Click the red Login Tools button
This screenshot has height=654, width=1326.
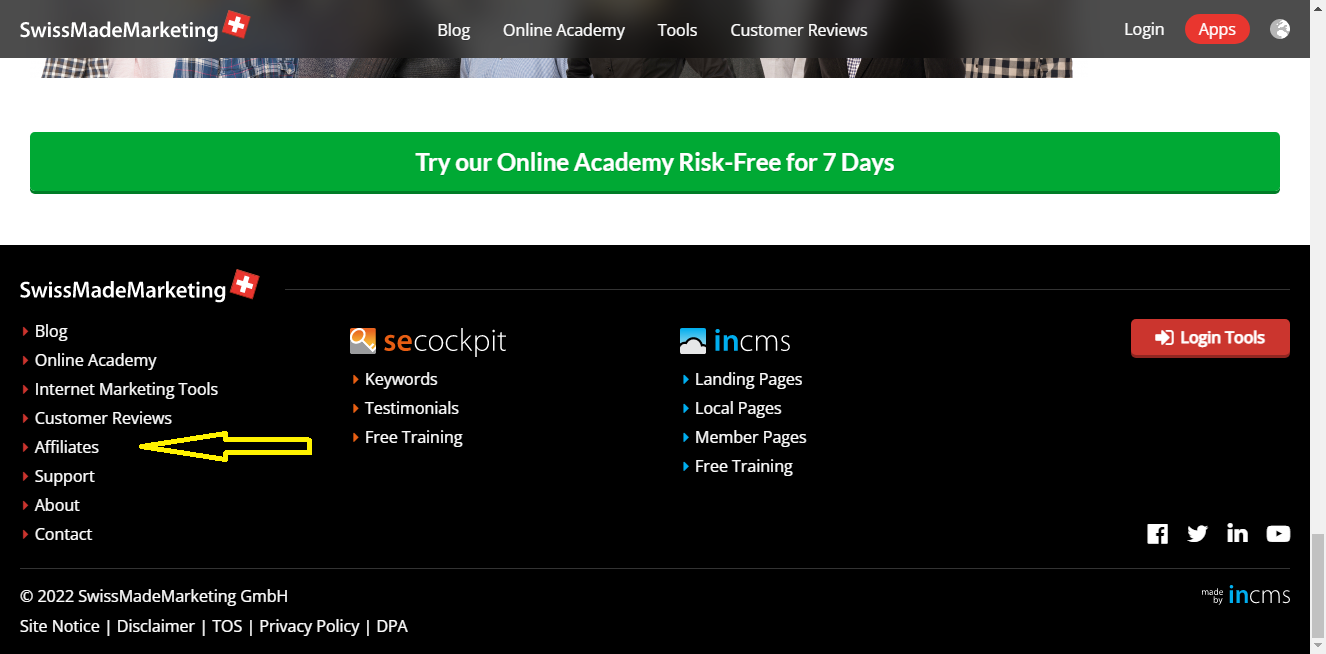click(x=1210, y=338)
